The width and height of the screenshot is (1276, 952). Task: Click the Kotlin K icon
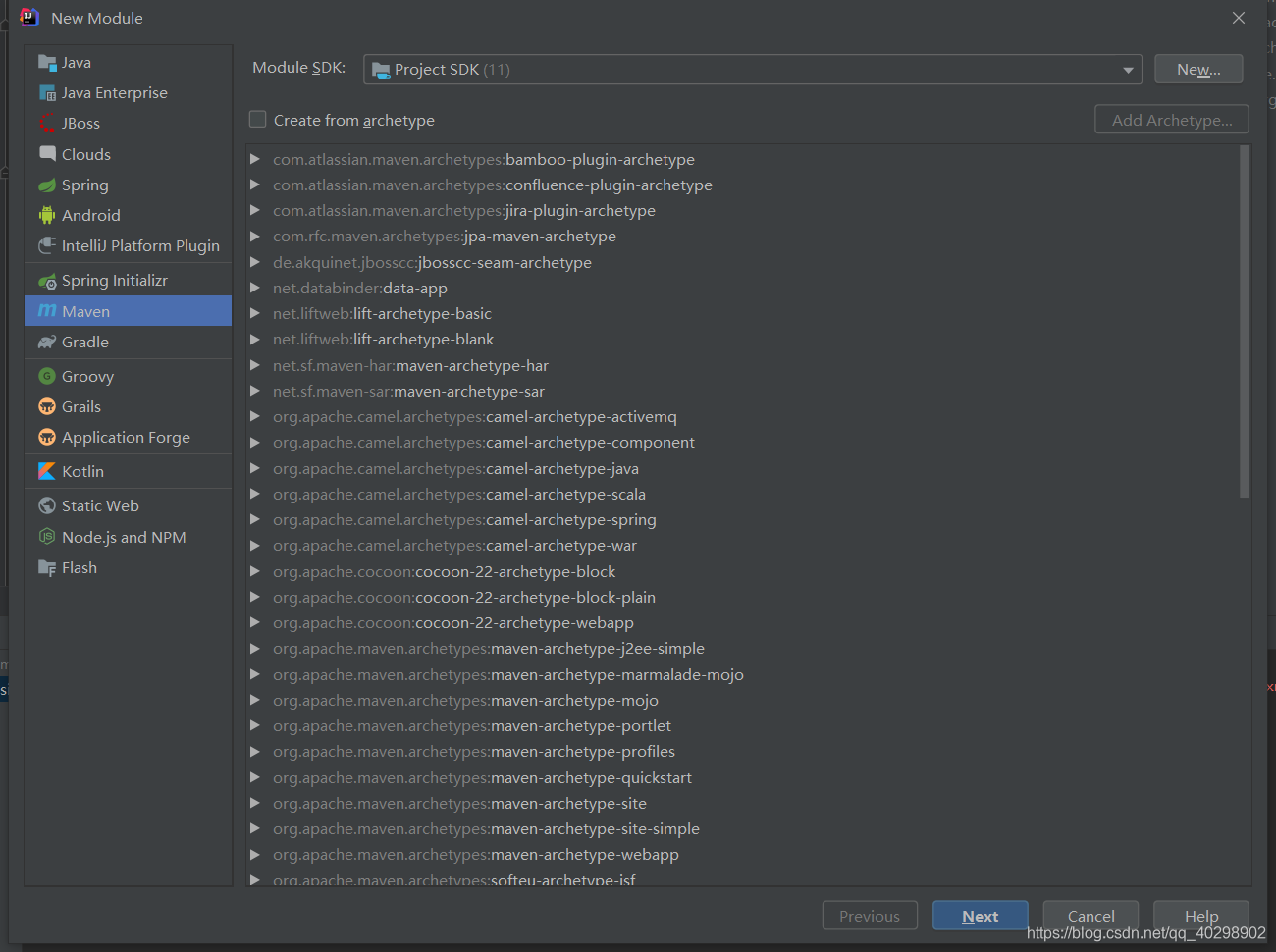pos(46,471)
